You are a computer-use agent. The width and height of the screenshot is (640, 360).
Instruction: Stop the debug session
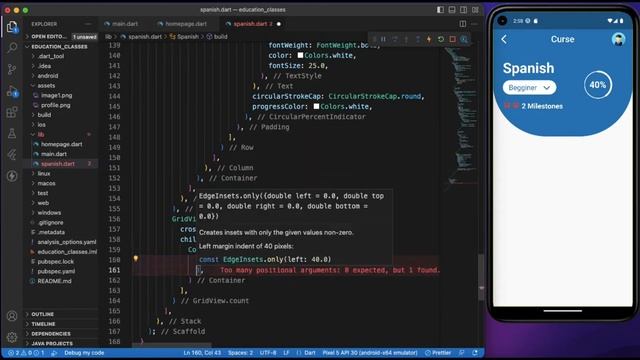point(452,39)
